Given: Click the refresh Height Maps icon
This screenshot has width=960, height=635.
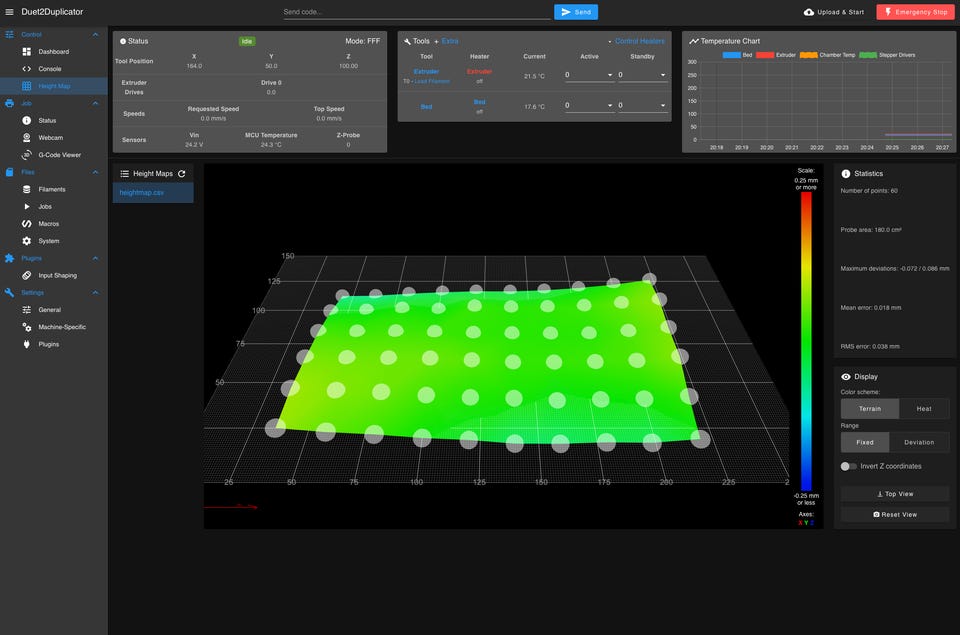Looking at the screenshot, I should click(182, 174).
